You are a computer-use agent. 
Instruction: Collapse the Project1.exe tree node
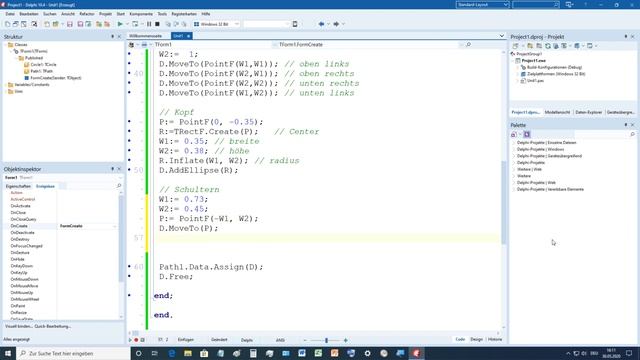tap(513, 60)
